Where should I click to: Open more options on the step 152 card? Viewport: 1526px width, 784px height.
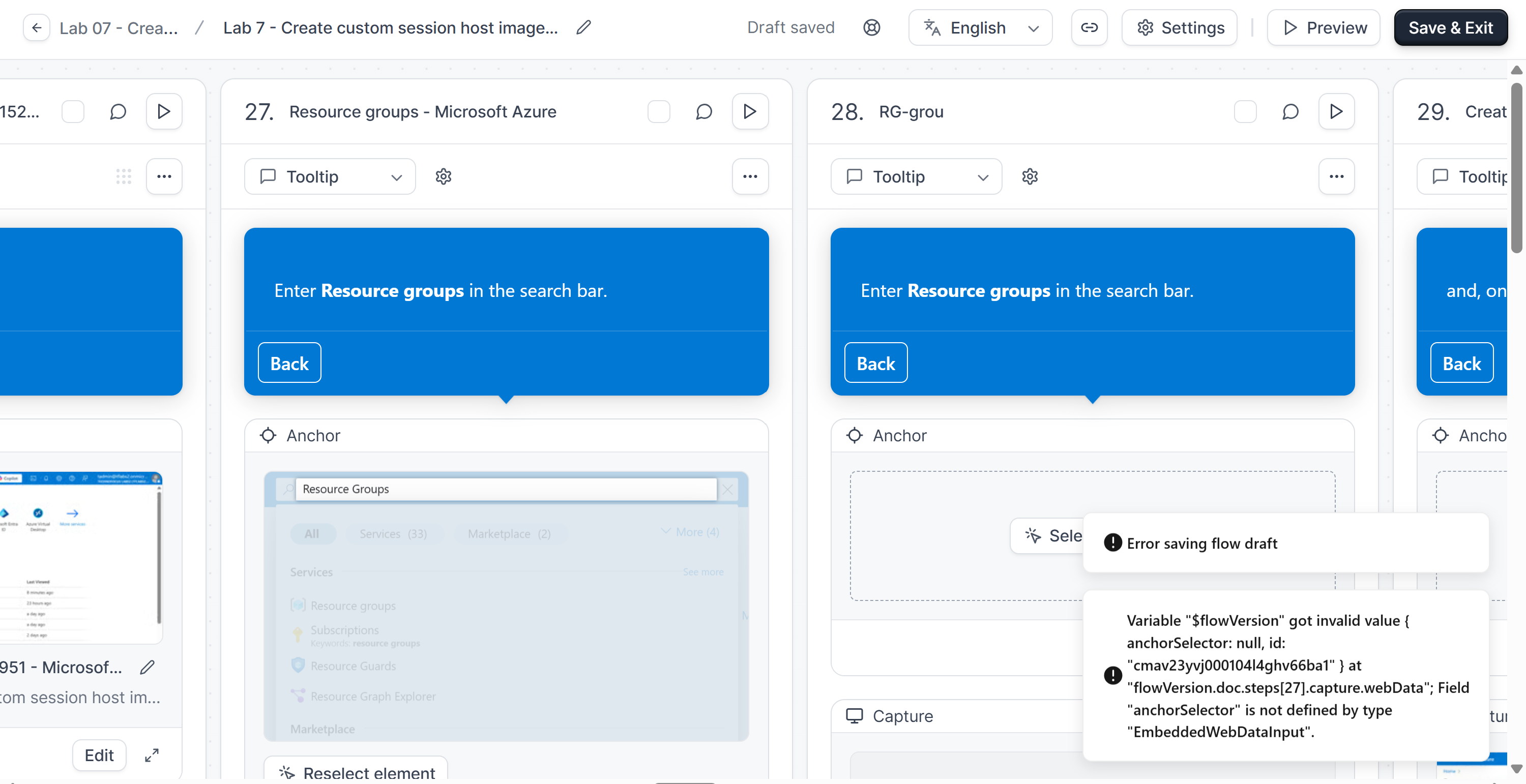pos(164,176)
